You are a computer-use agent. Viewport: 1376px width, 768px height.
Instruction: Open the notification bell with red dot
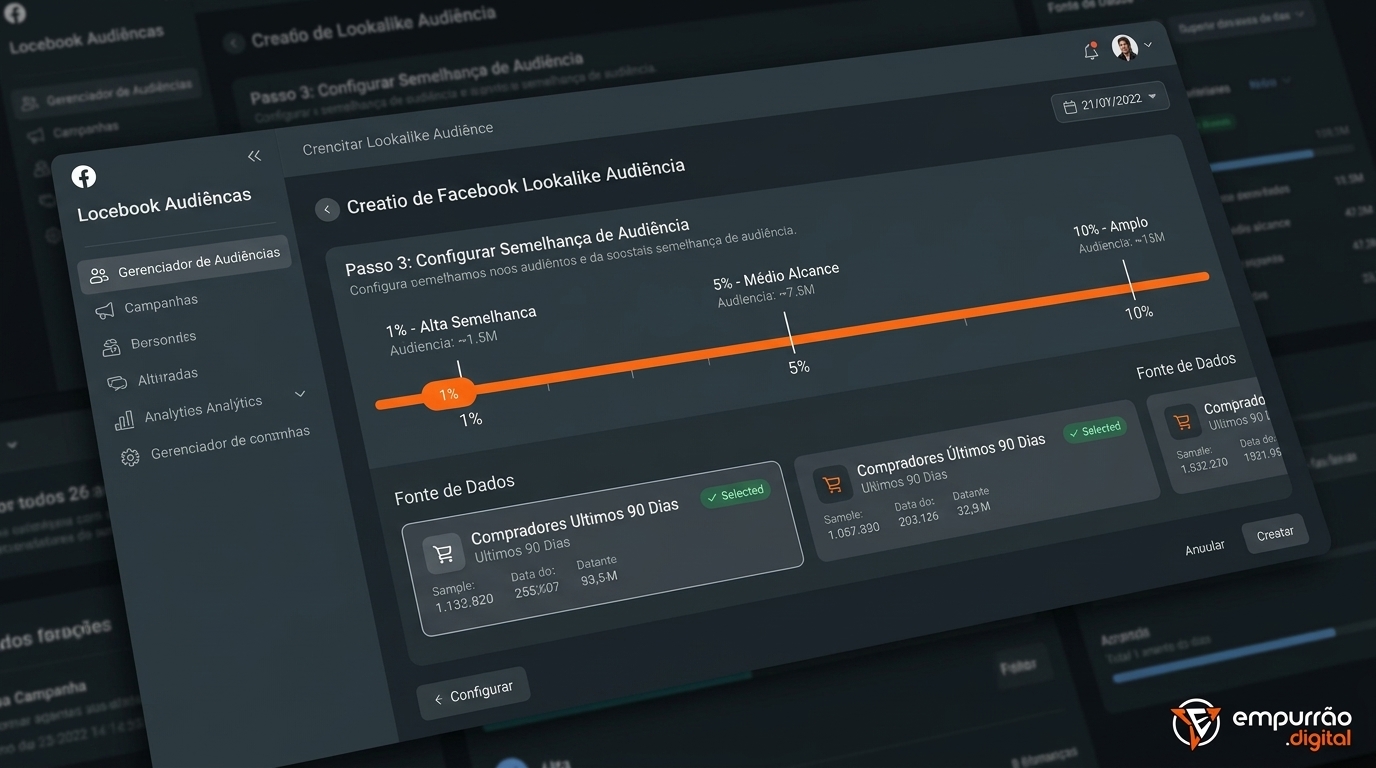(1091, 51)
